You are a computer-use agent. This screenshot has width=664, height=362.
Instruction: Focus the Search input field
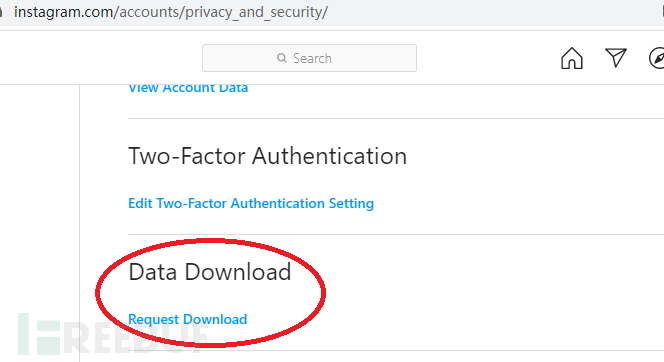[309, 58]
